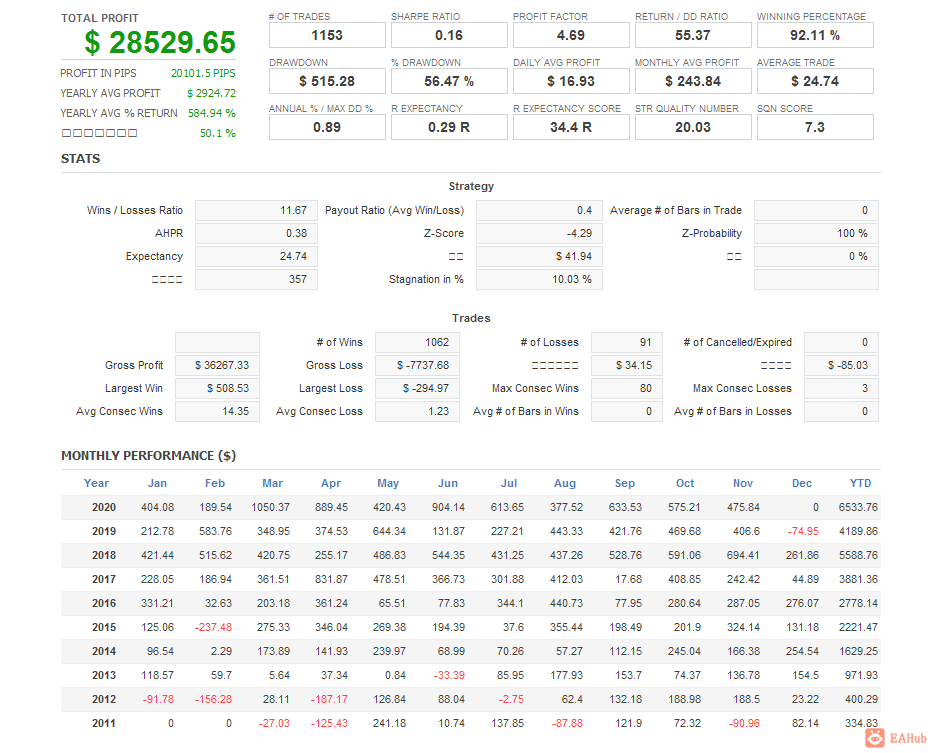Select Monthly Avg Profit value $ 243.84
The width and height of the screenshot is (936, 753).
[693, 81]
